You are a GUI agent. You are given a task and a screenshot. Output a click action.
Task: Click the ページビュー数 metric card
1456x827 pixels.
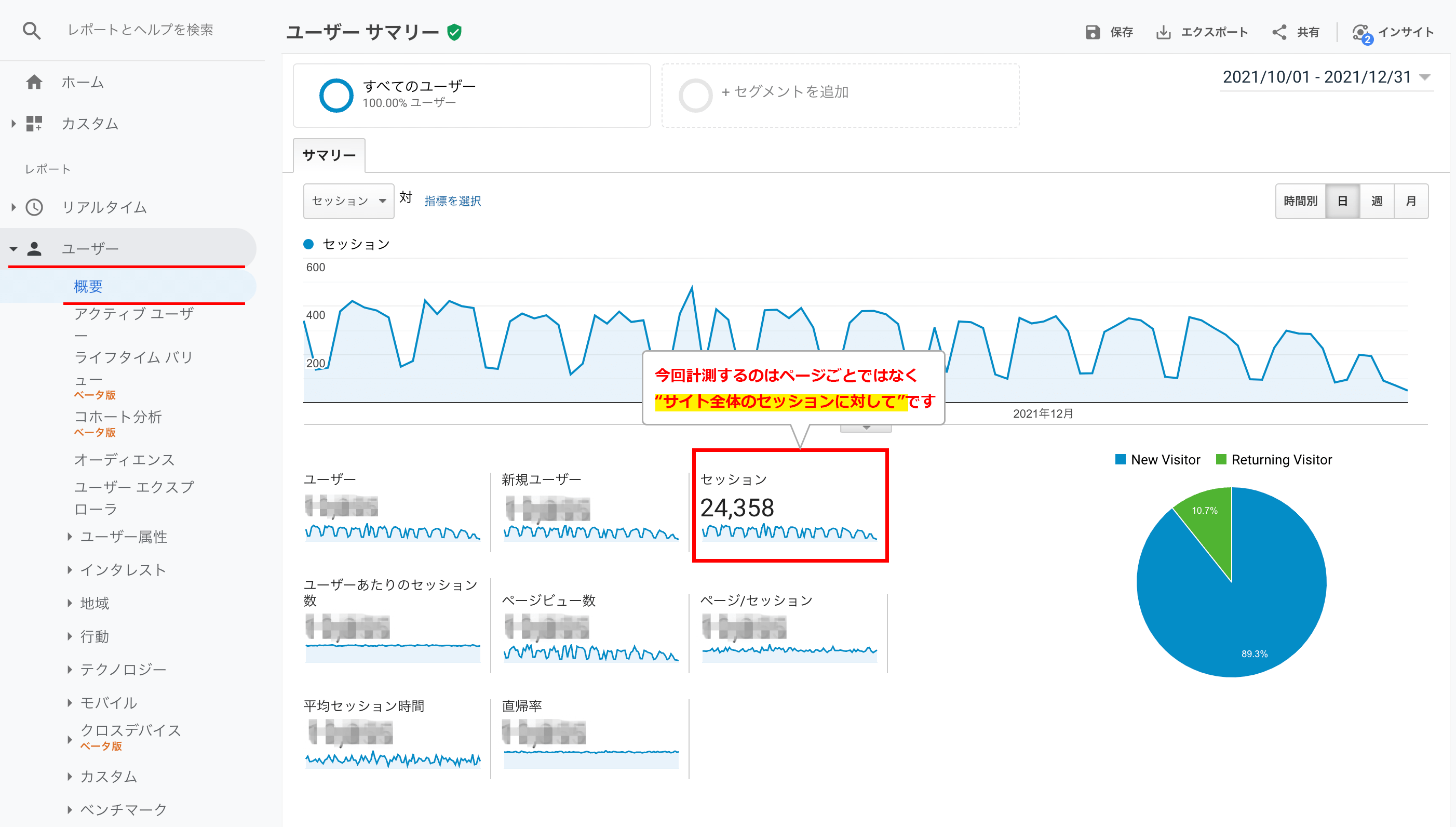[x=590, y=629]
